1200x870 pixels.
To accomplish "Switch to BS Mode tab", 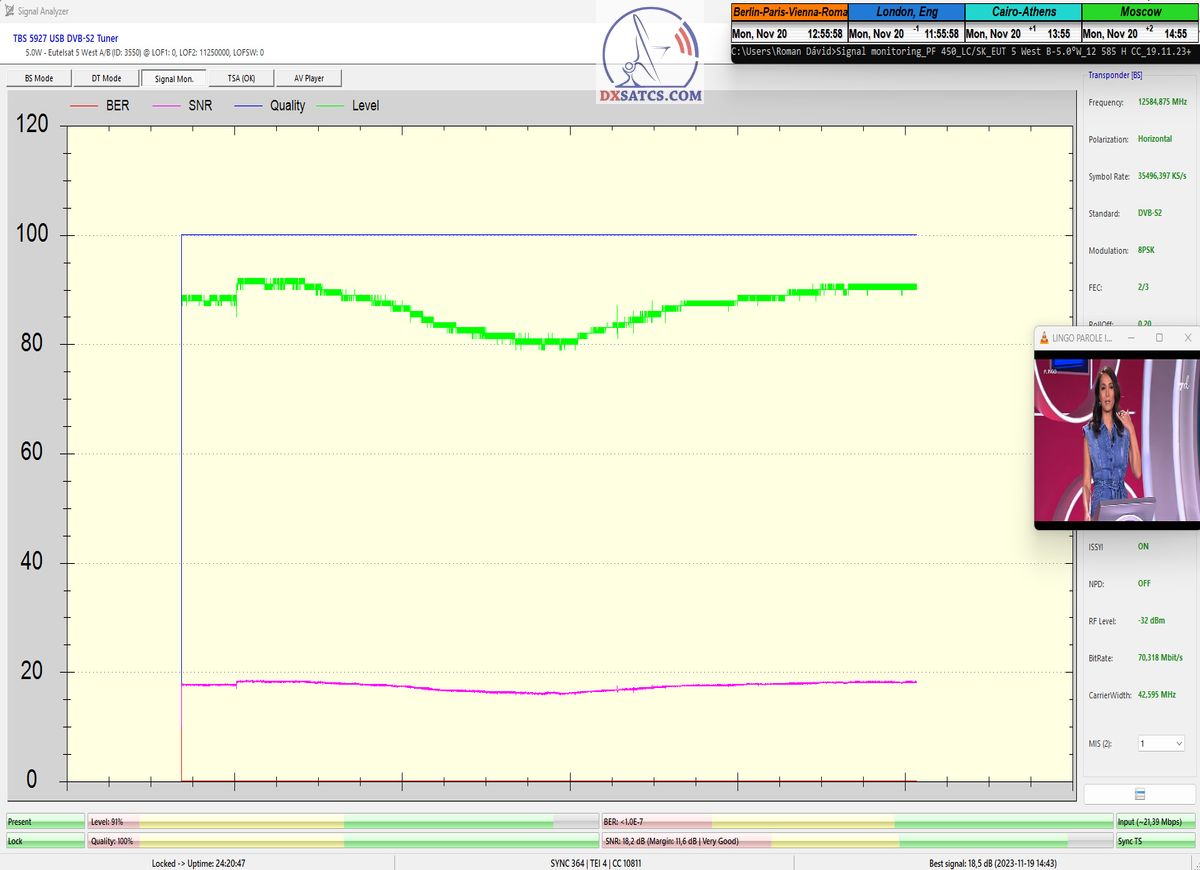I will [38, 78].
